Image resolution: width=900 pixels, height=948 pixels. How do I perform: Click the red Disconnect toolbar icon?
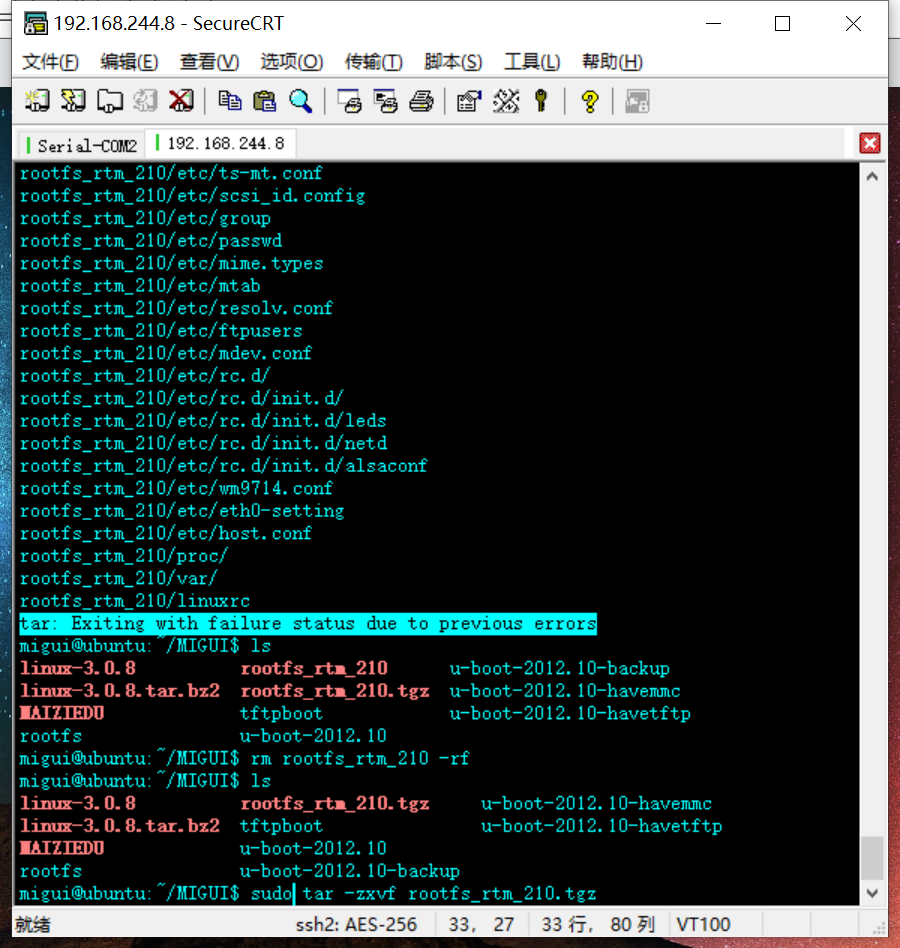tap(181, 101)
